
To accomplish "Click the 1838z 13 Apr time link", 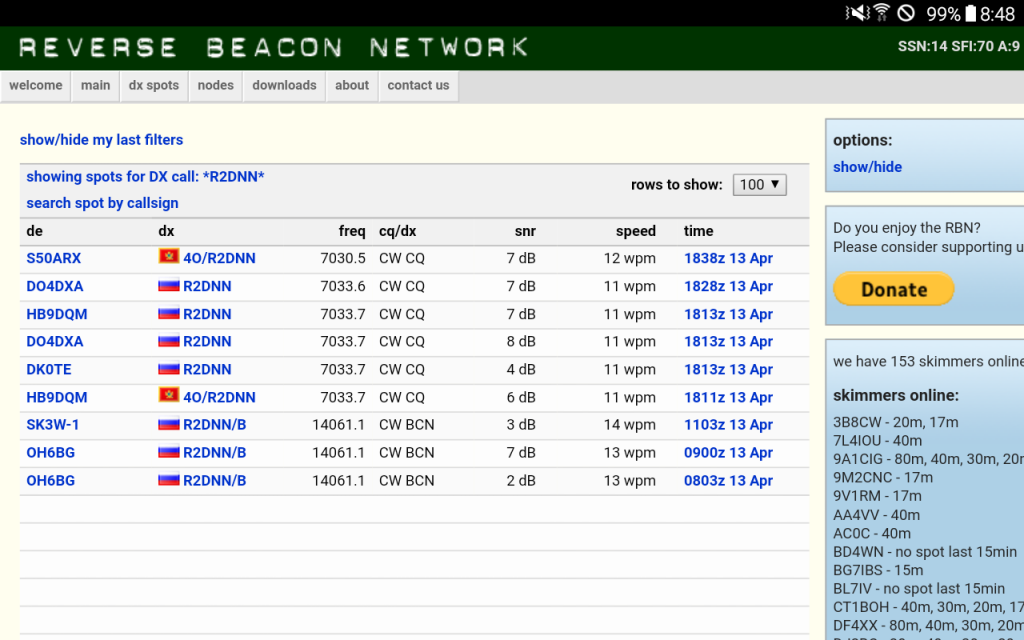I will click(728, 258).
